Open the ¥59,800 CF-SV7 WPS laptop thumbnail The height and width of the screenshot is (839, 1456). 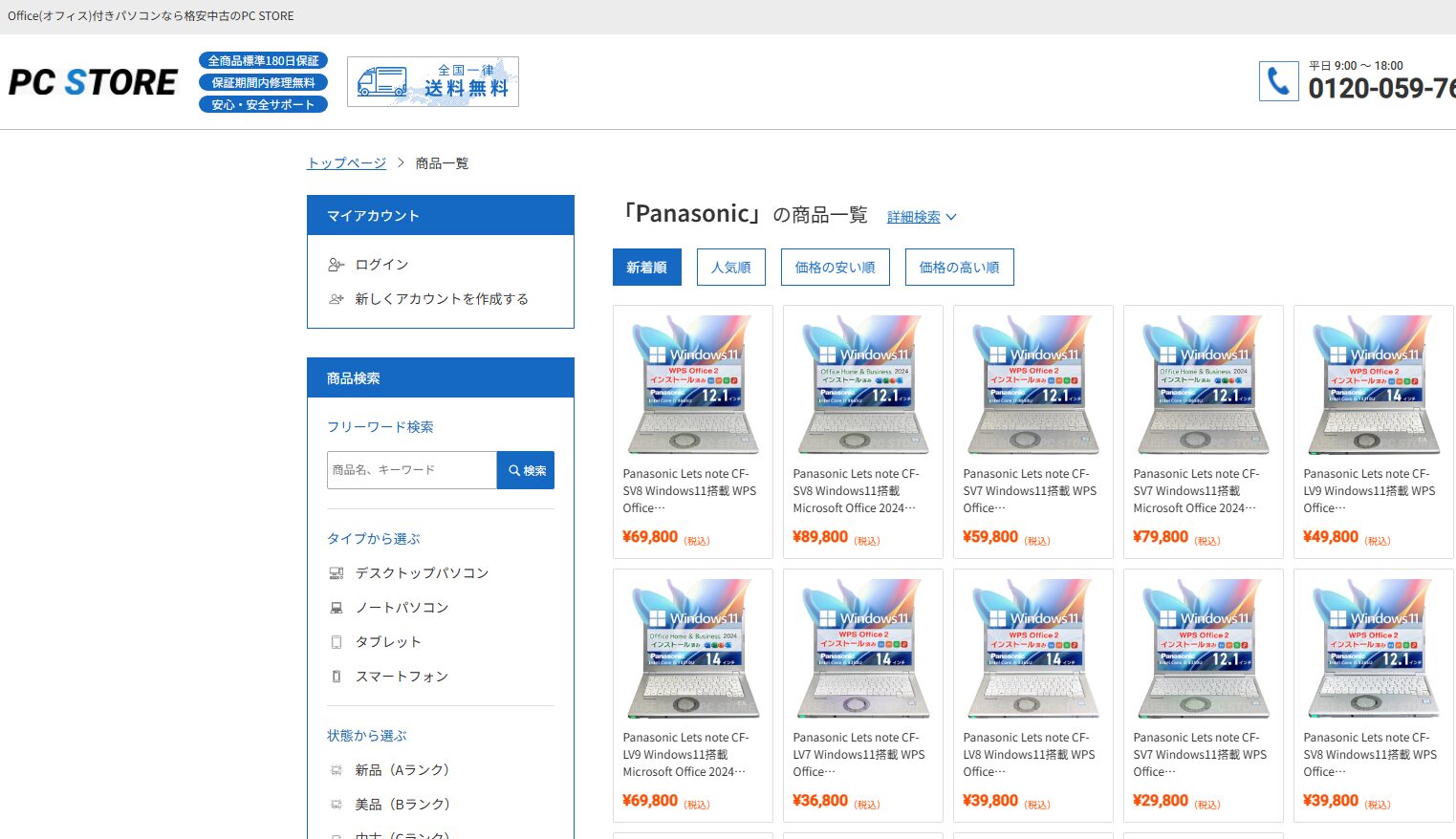click(1033, 385)
